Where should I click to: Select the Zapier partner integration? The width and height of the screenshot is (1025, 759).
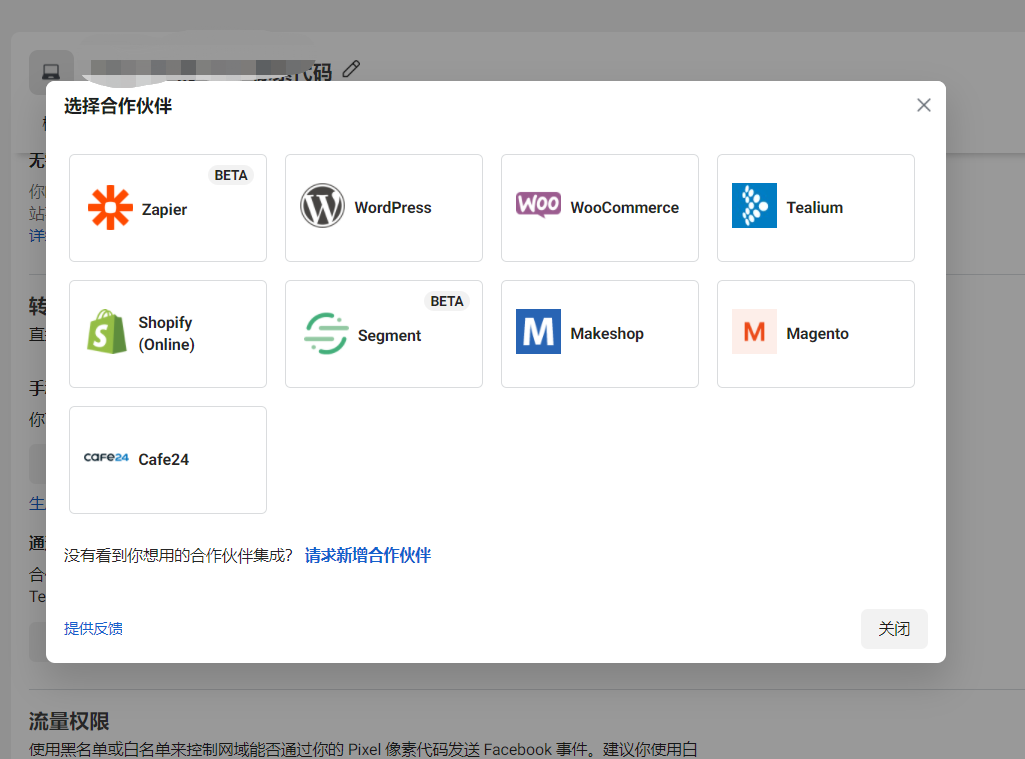pos(167,208)
